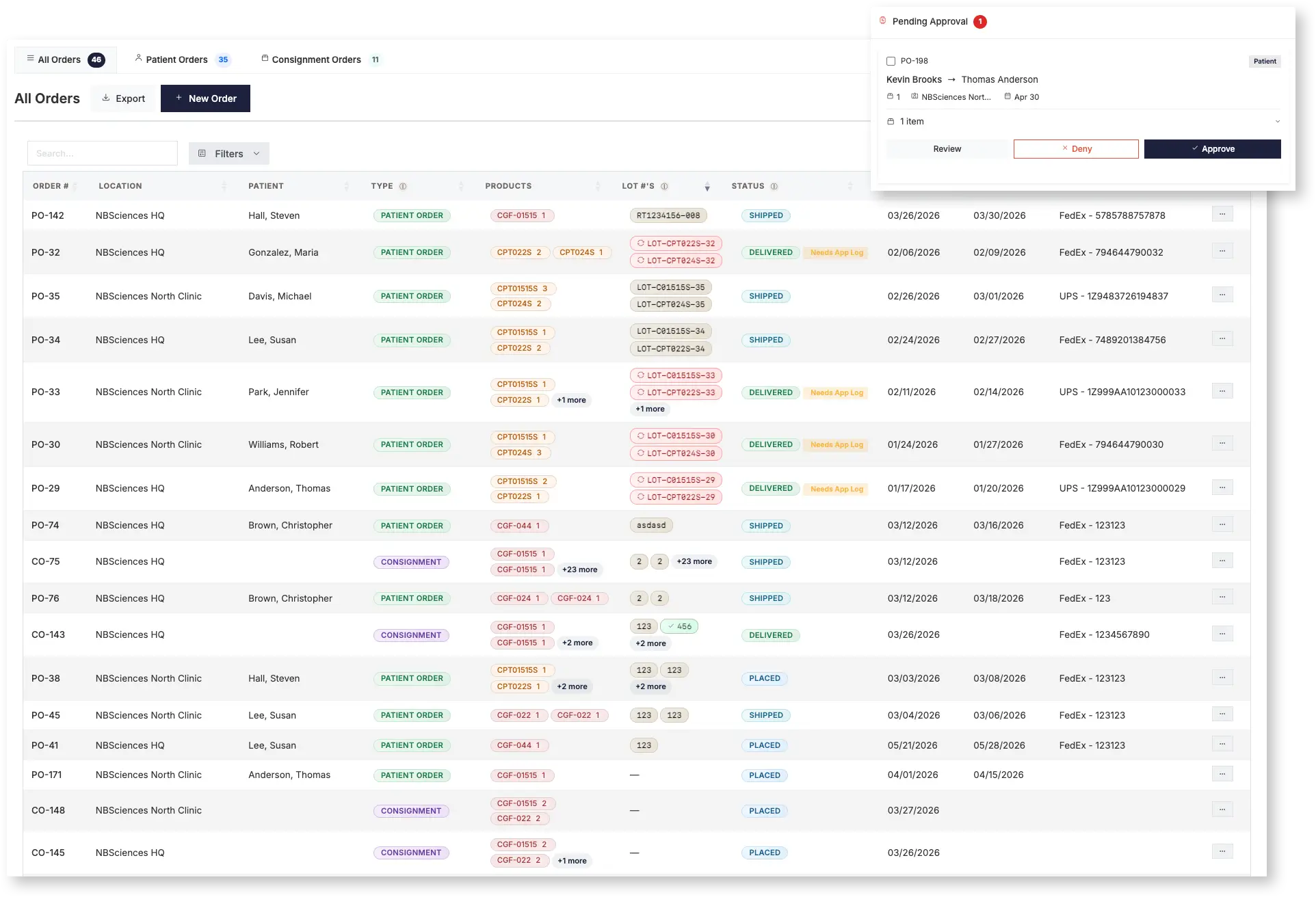Click lot chip 456 in CO-143

[679, 626]
